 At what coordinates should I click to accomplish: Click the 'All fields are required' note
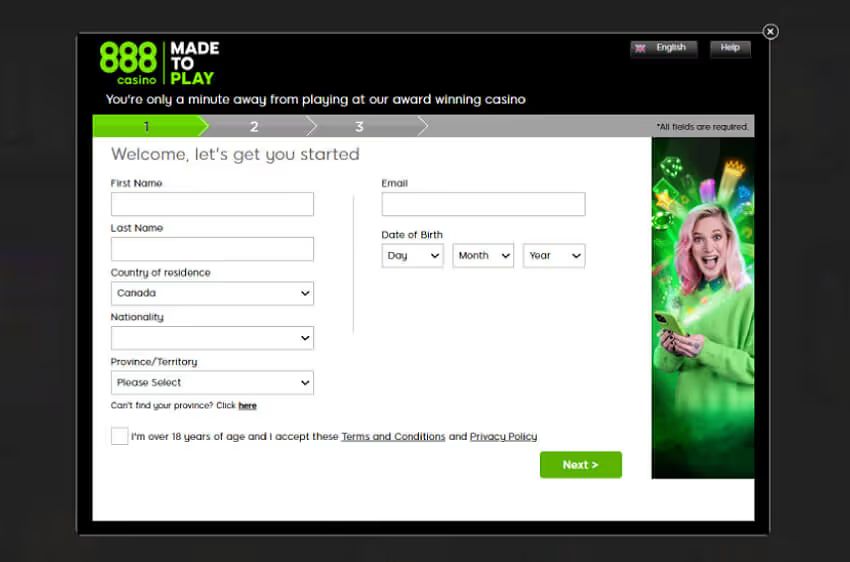pos(702,127)
